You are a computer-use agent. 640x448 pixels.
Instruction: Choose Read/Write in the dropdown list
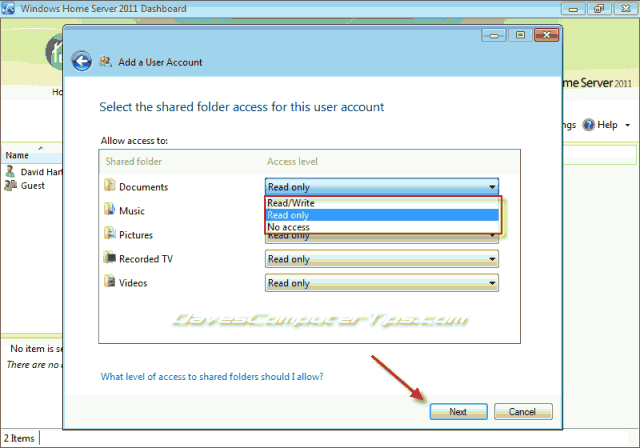382,203
